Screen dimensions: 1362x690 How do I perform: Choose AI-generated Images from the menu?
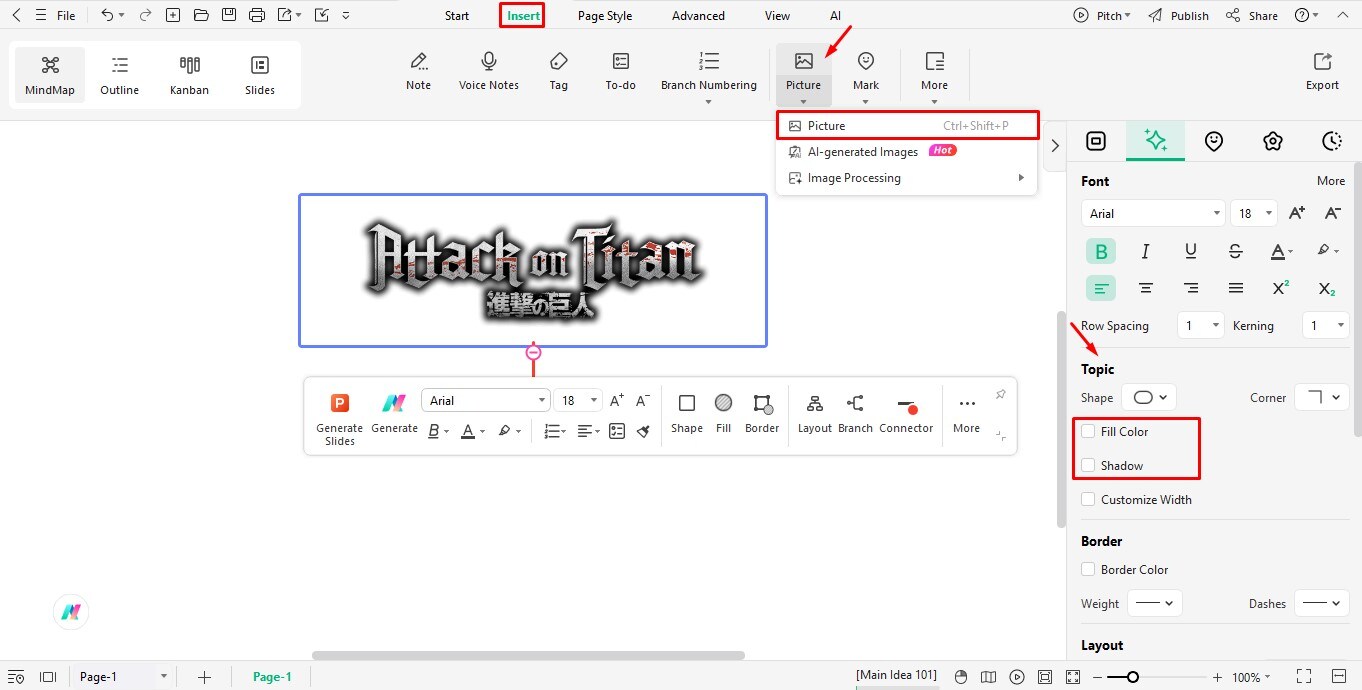(x=907, y=152)
